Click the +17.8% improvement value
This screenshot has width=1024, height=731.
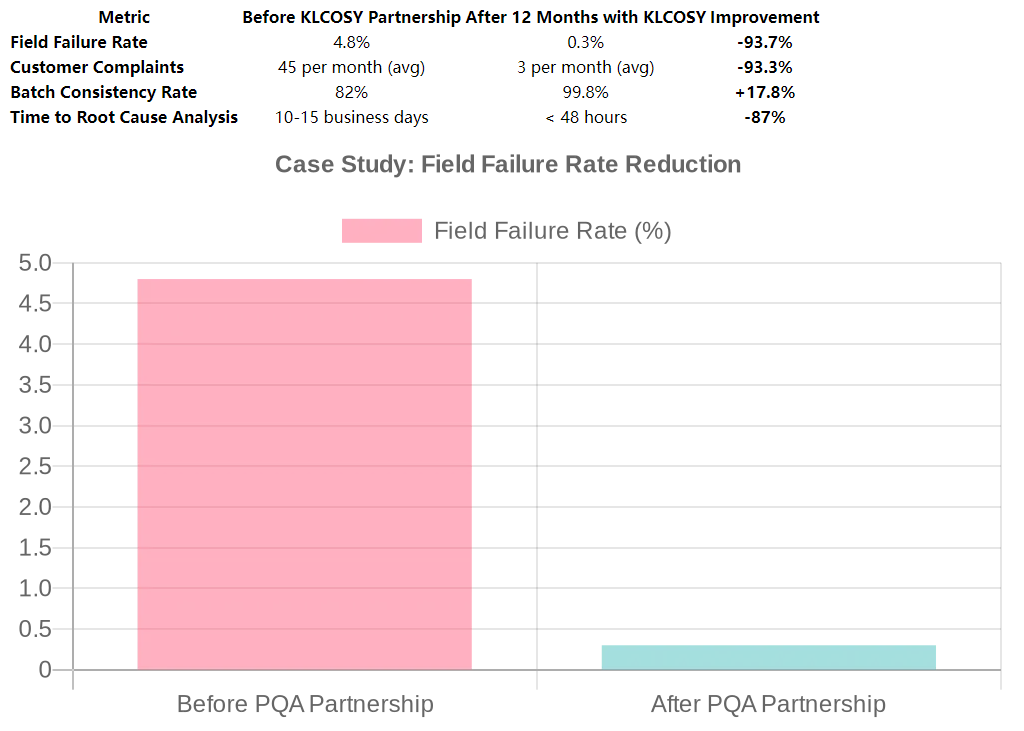(764, 92)
